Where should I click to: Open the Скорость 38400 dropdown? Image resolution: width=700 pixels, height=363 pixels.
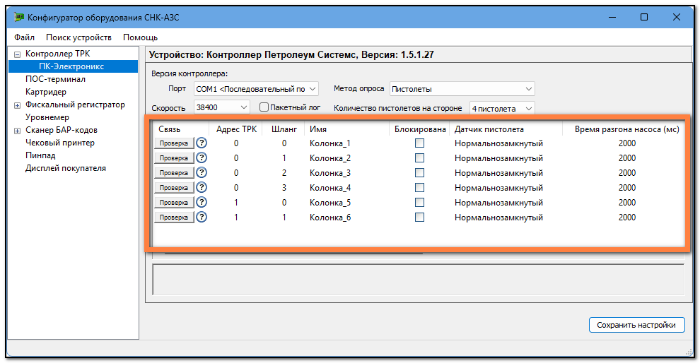(221, 107)
